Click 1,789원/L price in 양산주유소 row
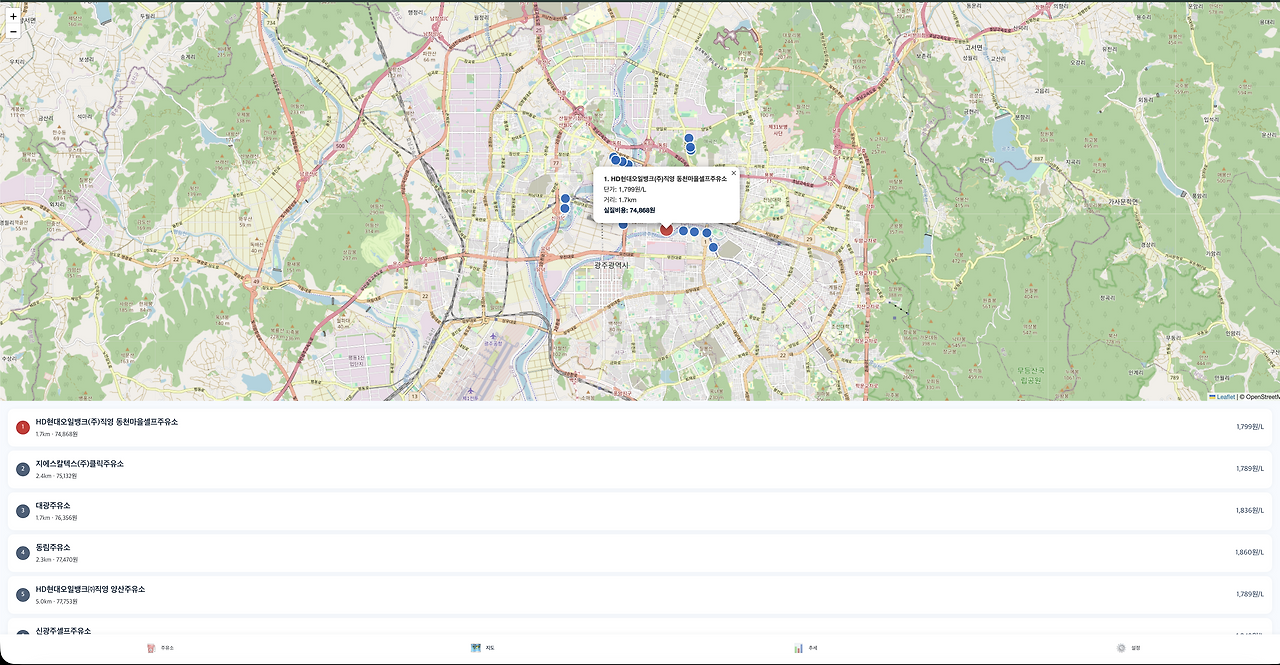1280x665 pixels. point(1250,595)
